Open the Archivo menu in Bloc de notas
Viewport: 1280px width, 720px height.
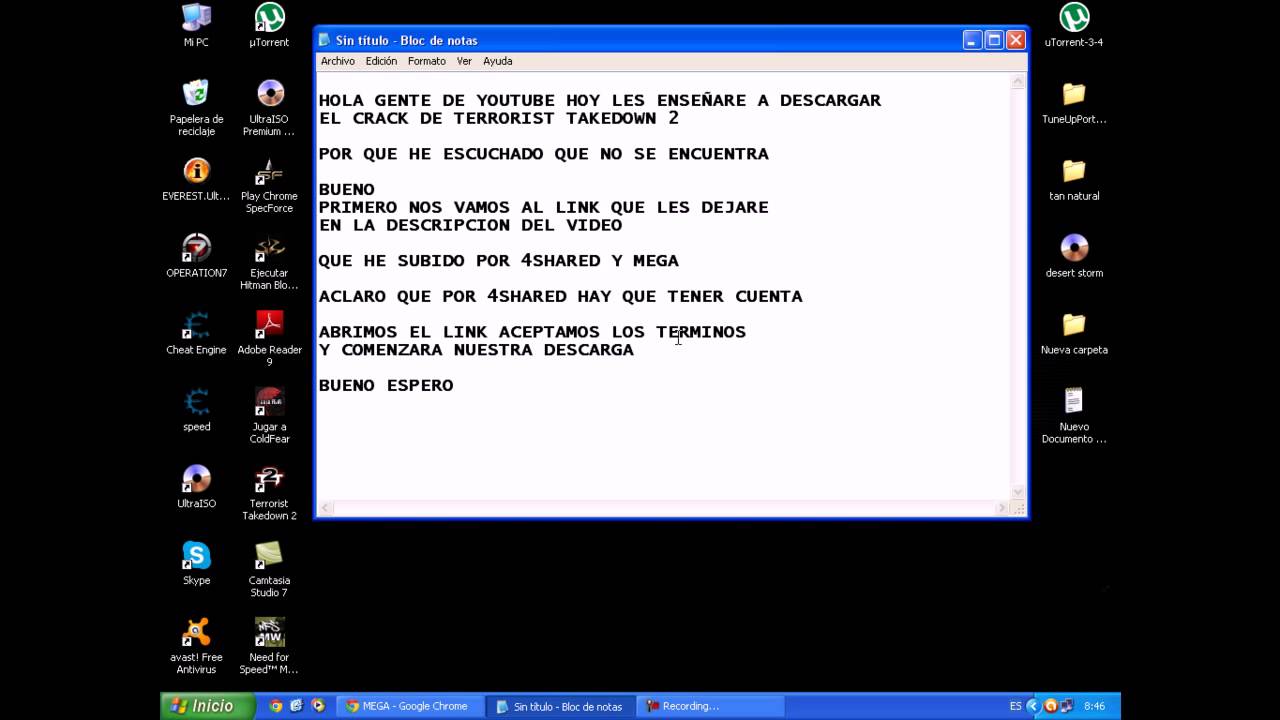(338, 61)
